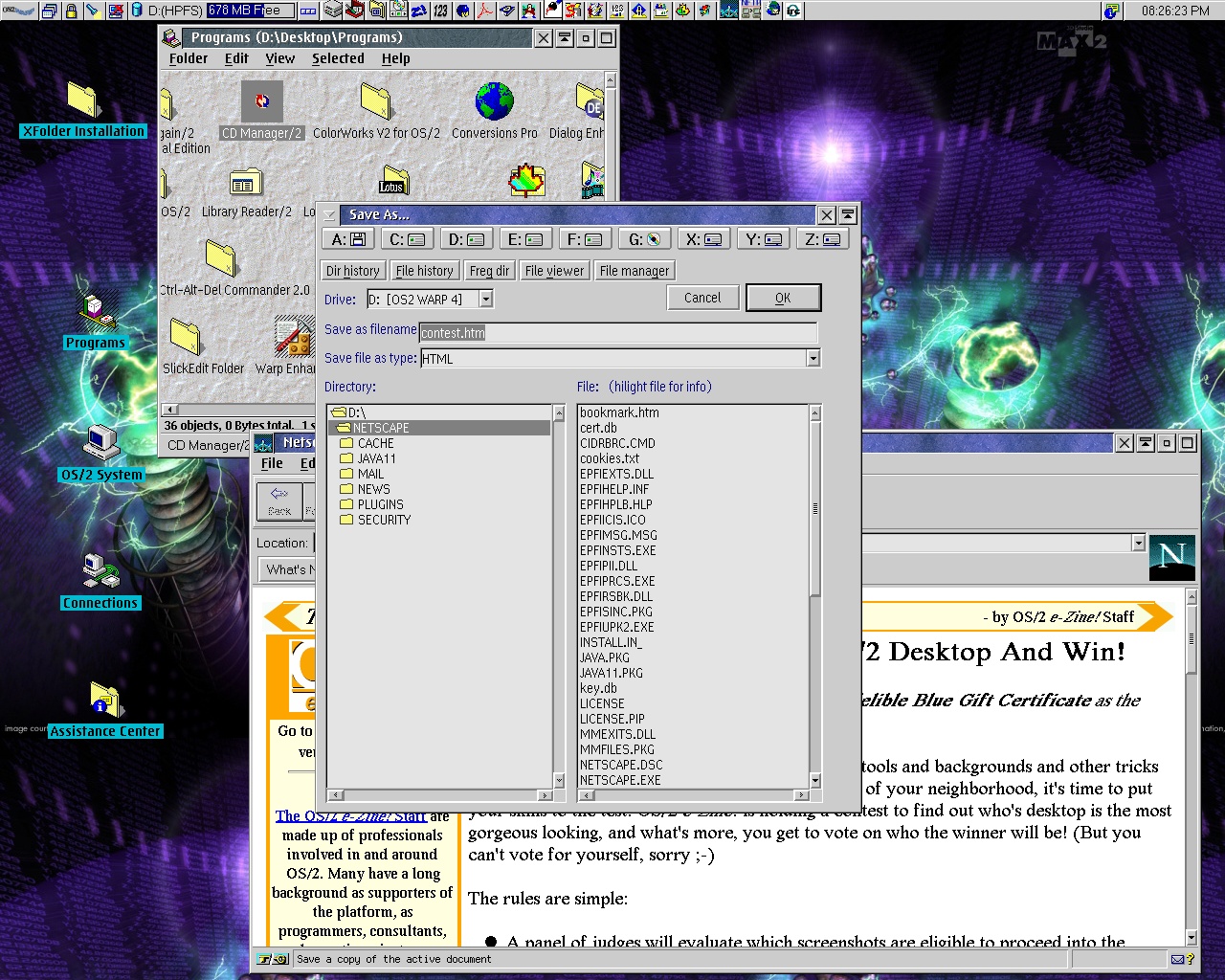Select SlickEdit Folder icon in Programs window
Image resolution: width=1225 pixels, height=980 pixels.
point(185,338)
